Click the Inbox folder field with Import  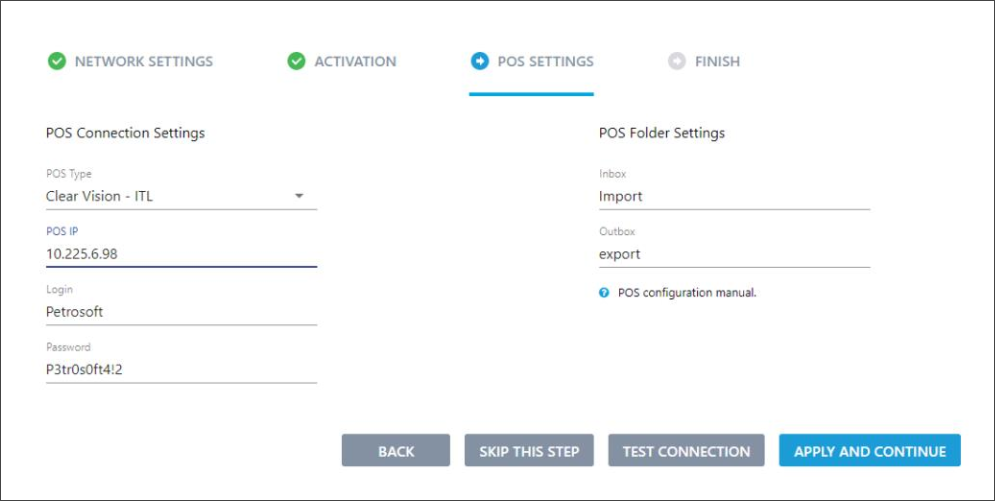[734, 196]
